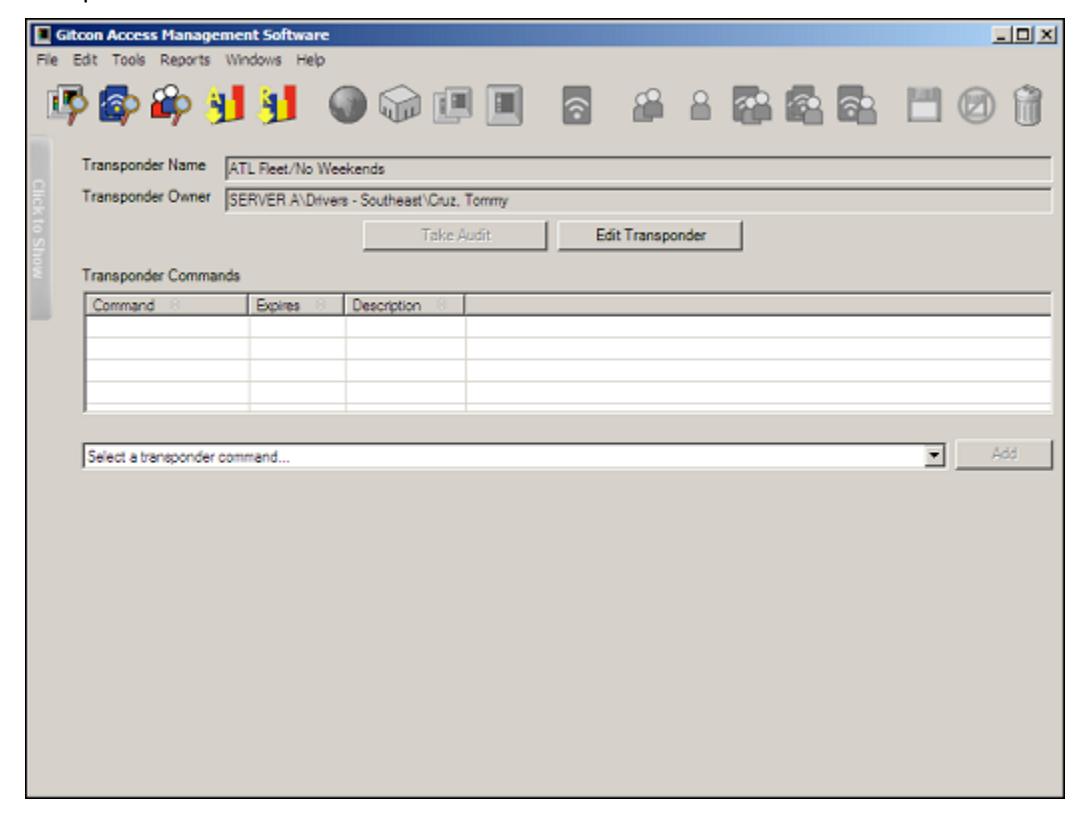Viewport: 1080px width, 819px height.
Task: Select the gray globe icon
Action: click(348, 105)
